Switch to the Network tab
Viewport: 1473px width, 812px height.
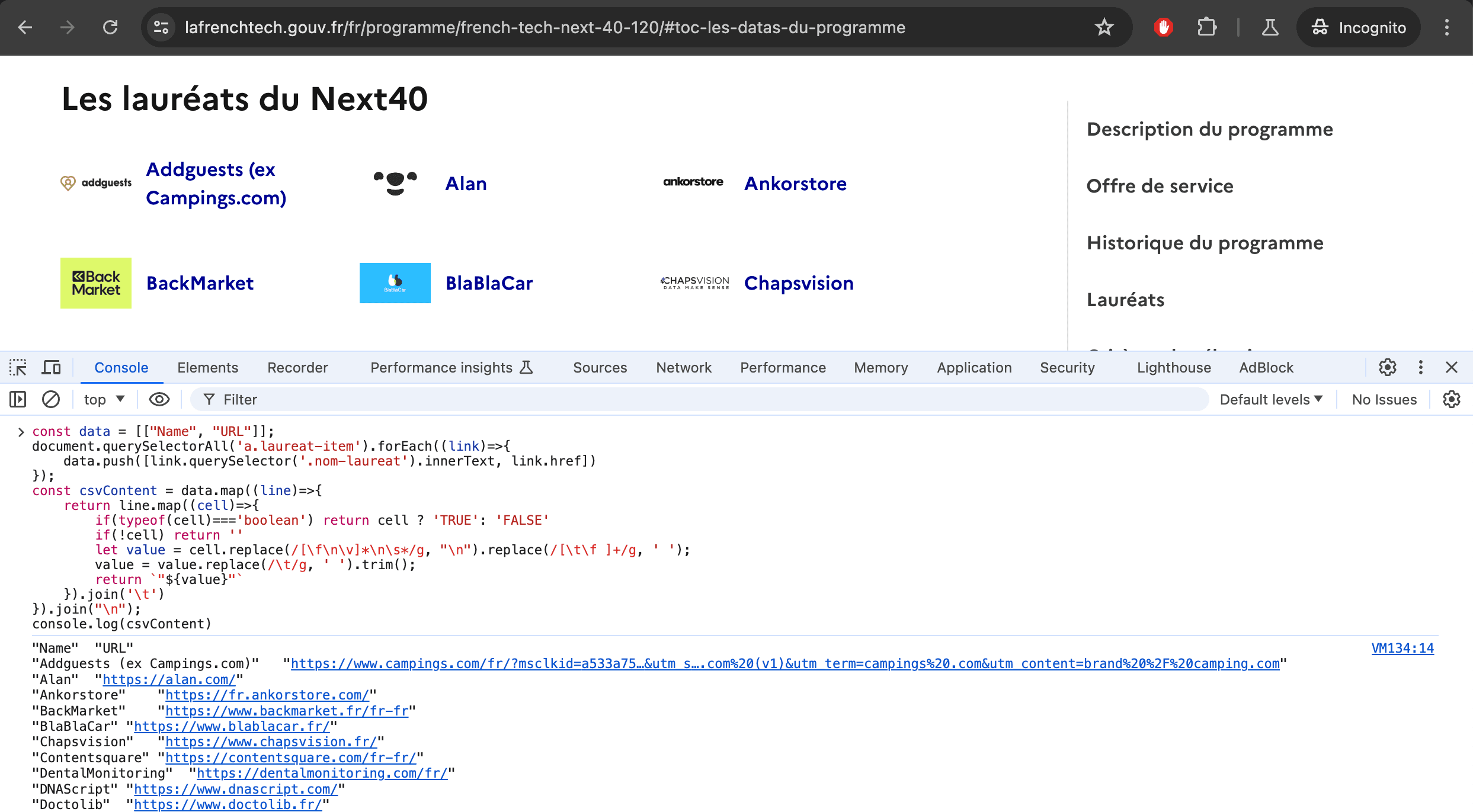point(684,368)
